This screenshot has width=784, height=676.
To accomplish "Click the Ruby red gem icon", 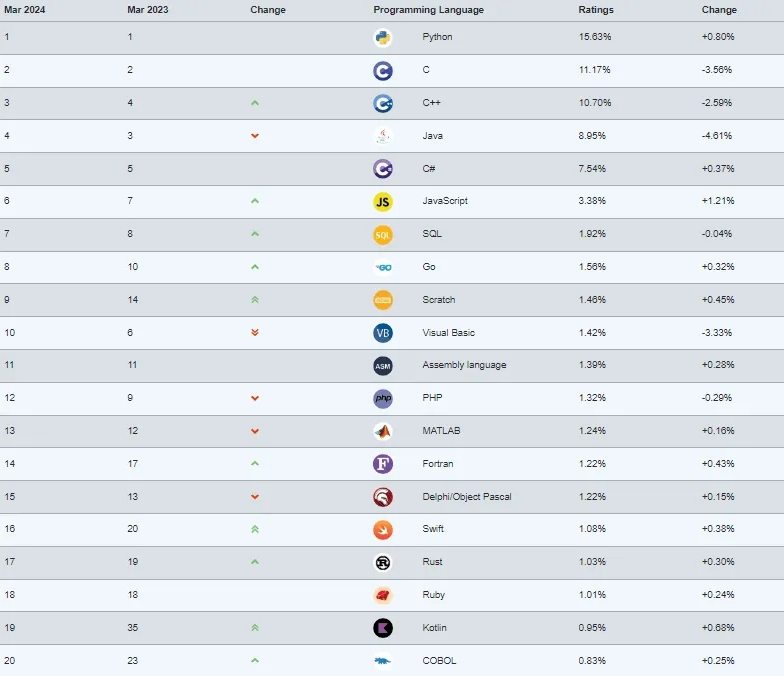I will (x=383, y=595).
